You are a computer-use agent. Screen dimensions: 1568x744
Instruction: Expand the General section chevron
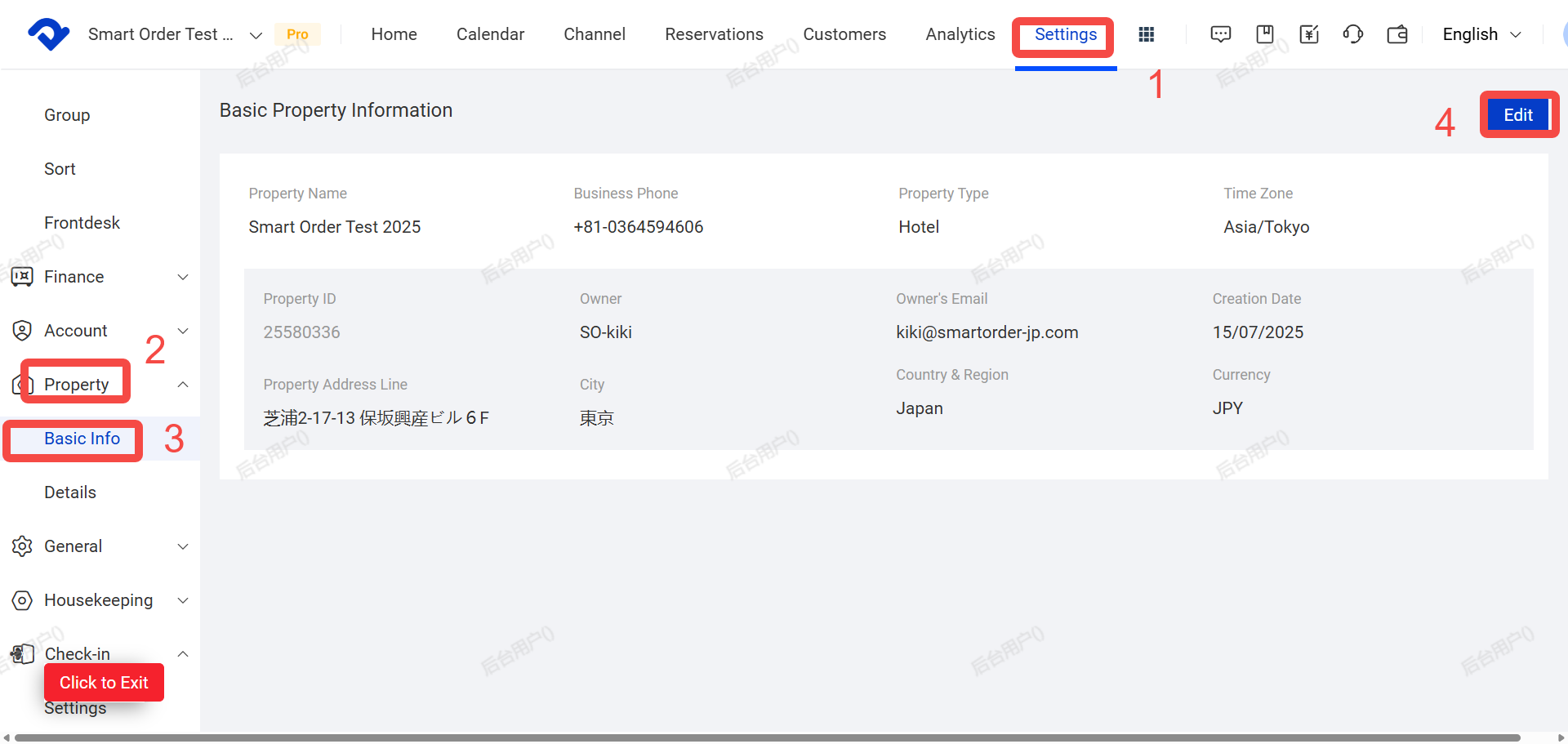pyautogui.click(x=183, y=546)
